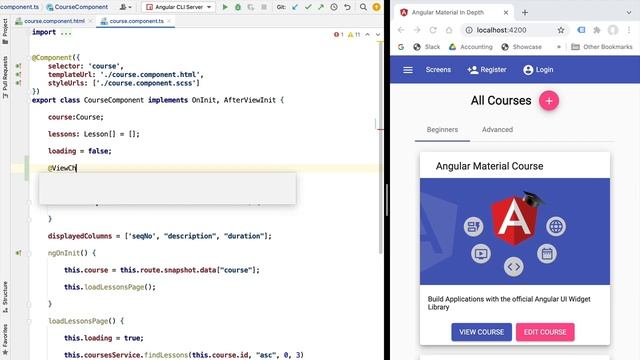
Task: Open Search Everywhere magnifier icon
Action: pos(363,7)
